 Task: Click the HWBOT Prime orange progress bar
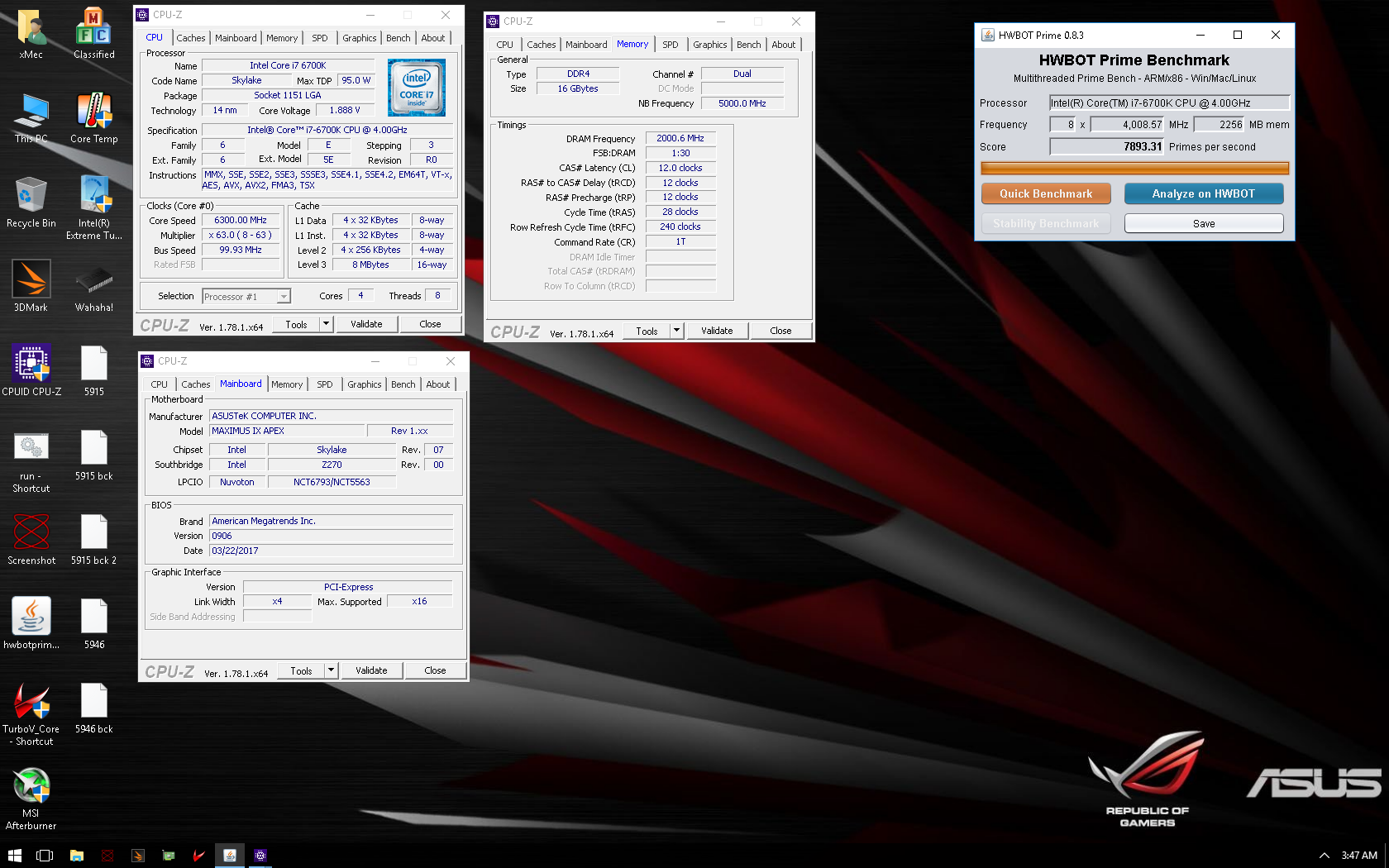pyautogui.click(x=1134, y=169)
